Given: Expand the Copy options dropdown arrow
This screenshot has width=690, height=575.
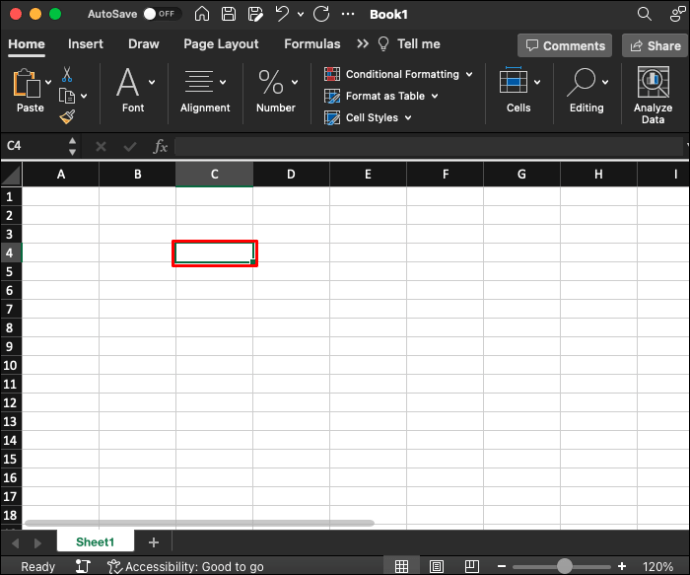Looking at the screenshot, I should tap(84, 96).
